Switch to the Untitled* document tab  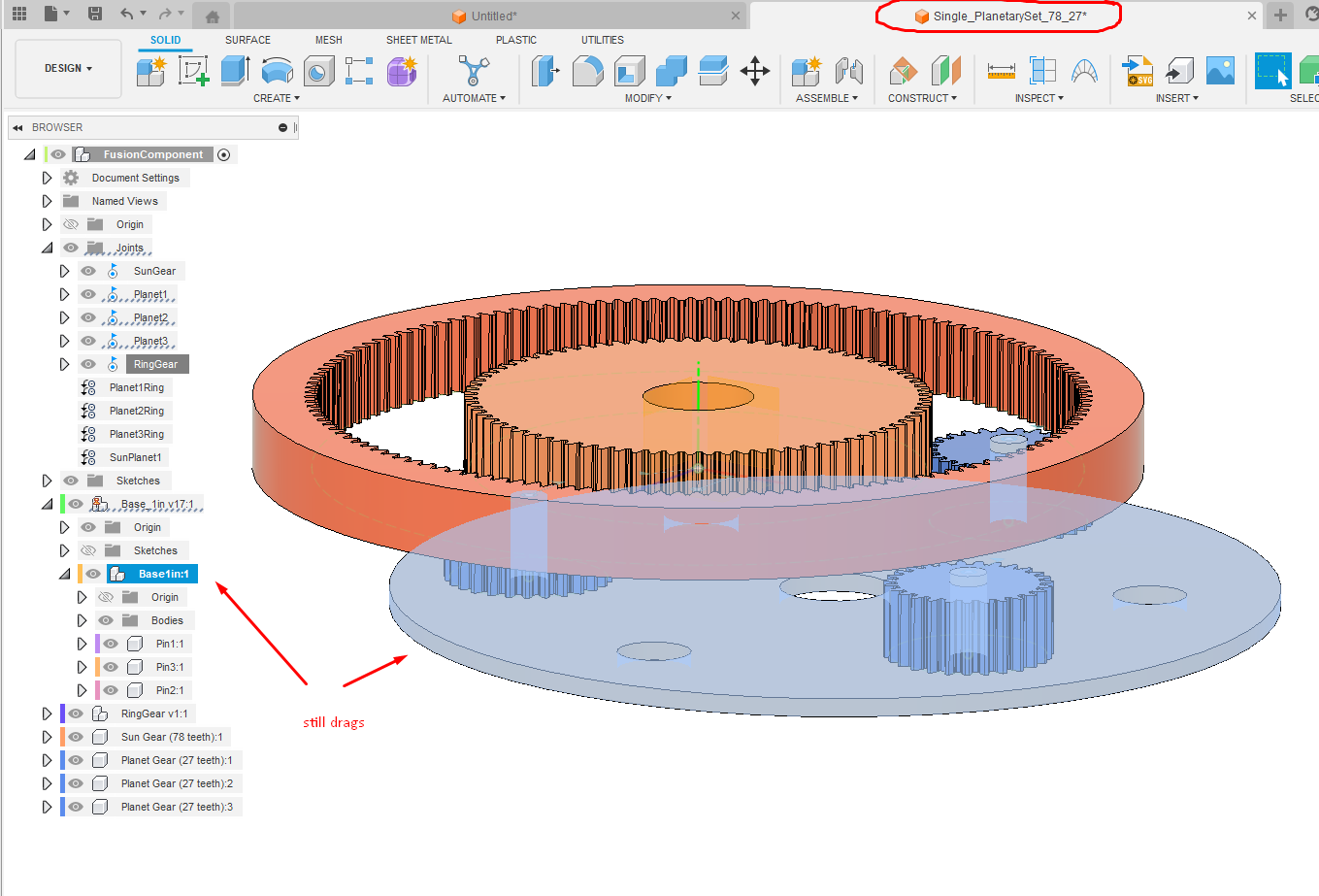point(490,16)
